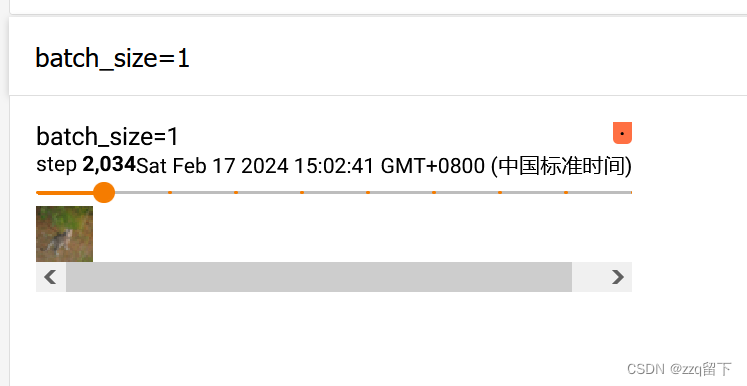Jump to first tick after the slider knob
Image resolution: width=747 pixels, height=386 pixels.
pyautogui.click(x=170, y=193)
